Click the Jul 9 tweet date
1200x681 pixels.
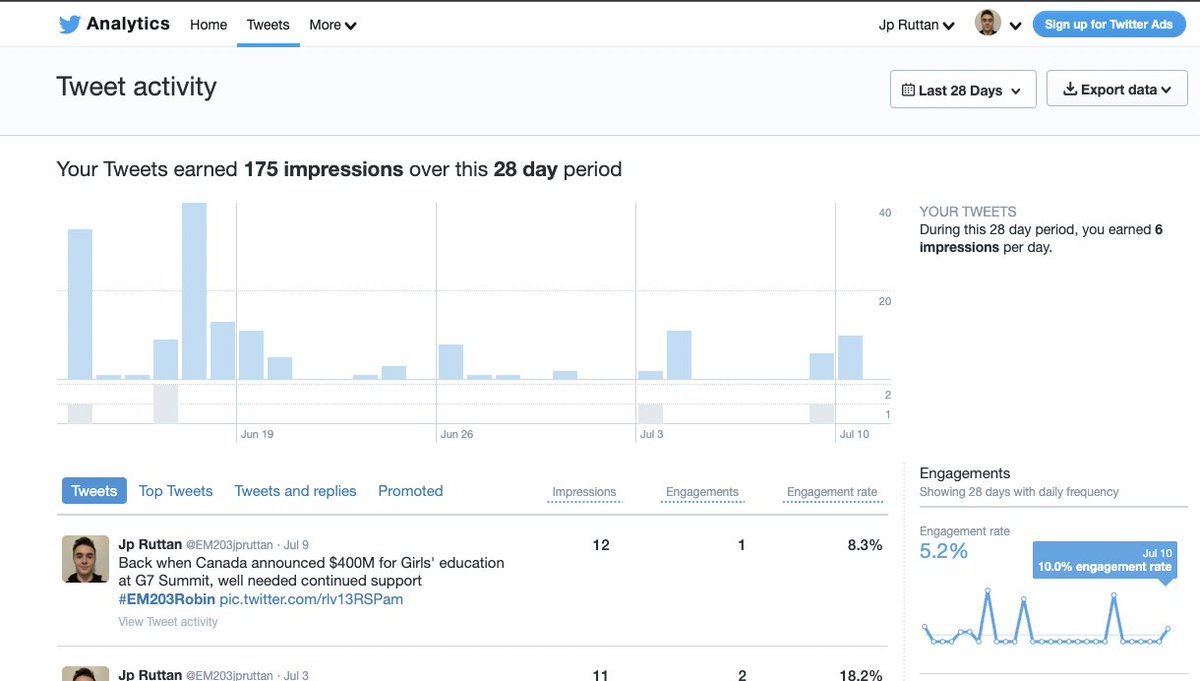click(x=297, y=545)
